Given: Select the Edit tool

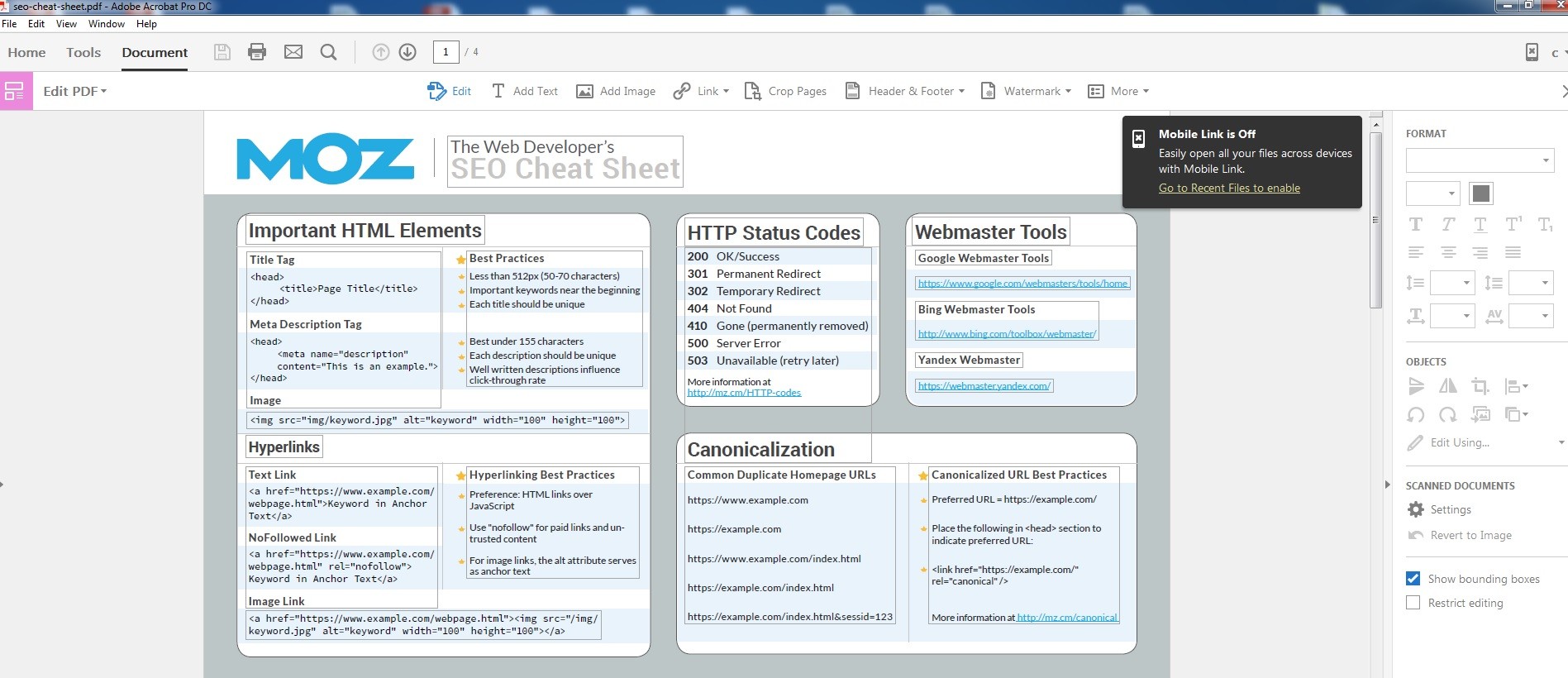Looking at the screenshot, I should coord(449,91).
